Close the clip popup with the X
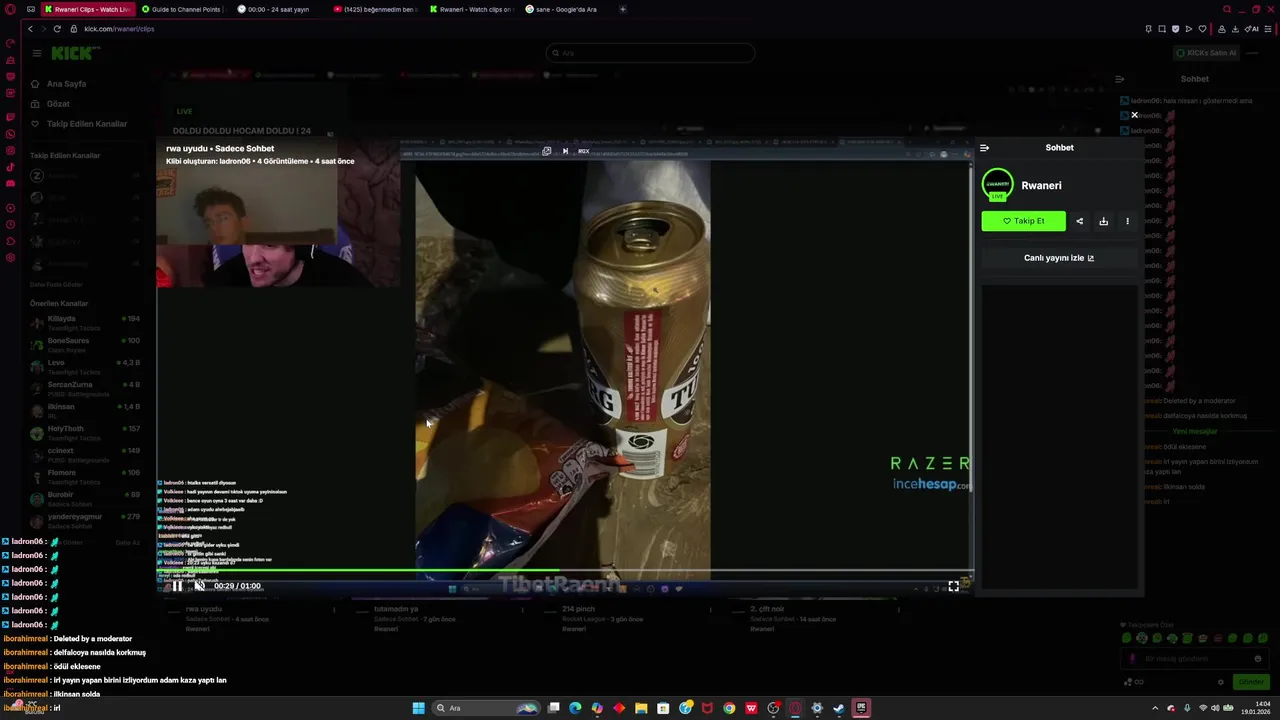Screen dimensions: 1280x720 [x=1134, y=115]
